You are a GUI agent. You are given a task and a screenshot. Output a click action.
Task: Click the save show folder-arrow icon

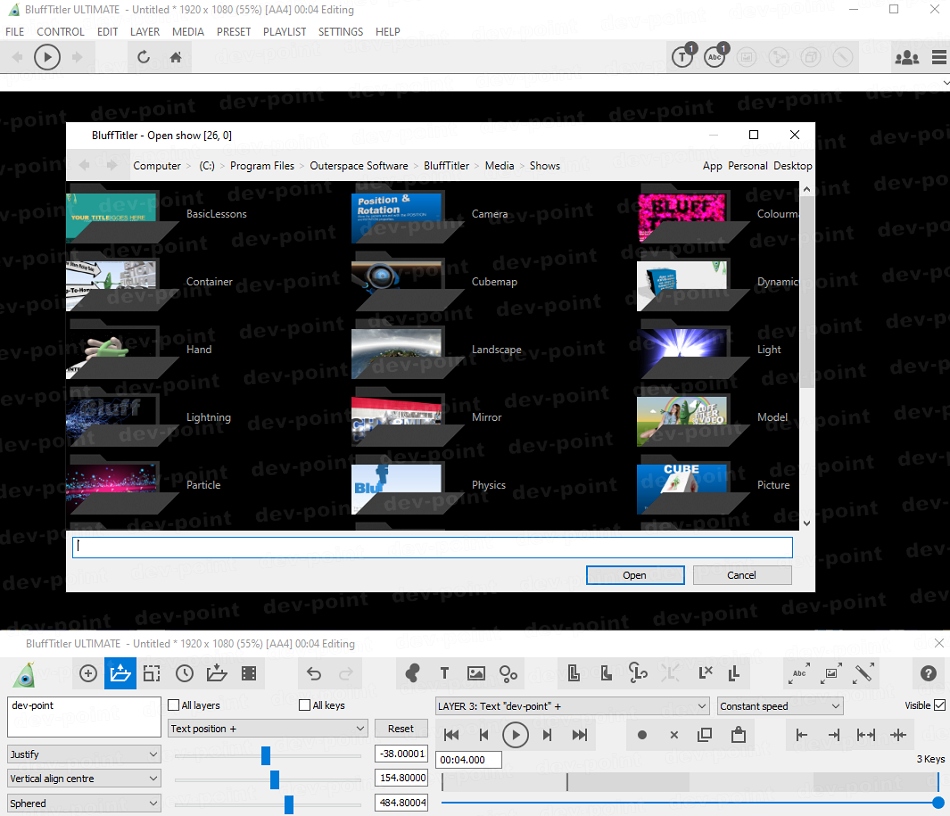[216, 673]
